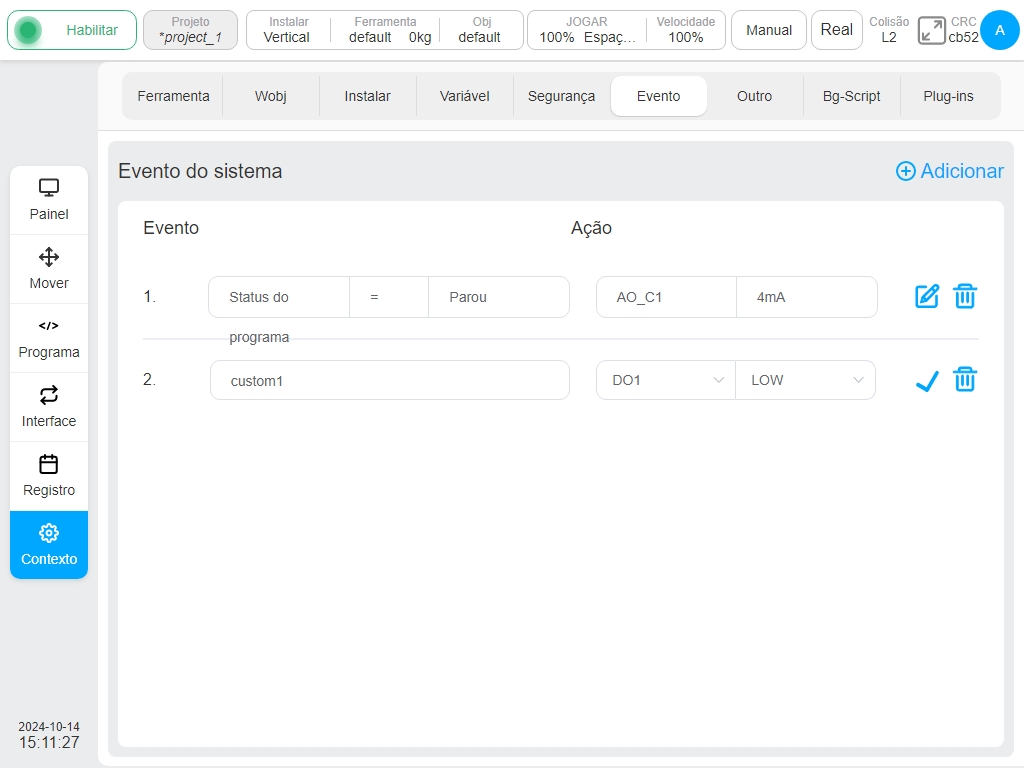Confirm event 2 with the checkmark icon

click(927, 380)
